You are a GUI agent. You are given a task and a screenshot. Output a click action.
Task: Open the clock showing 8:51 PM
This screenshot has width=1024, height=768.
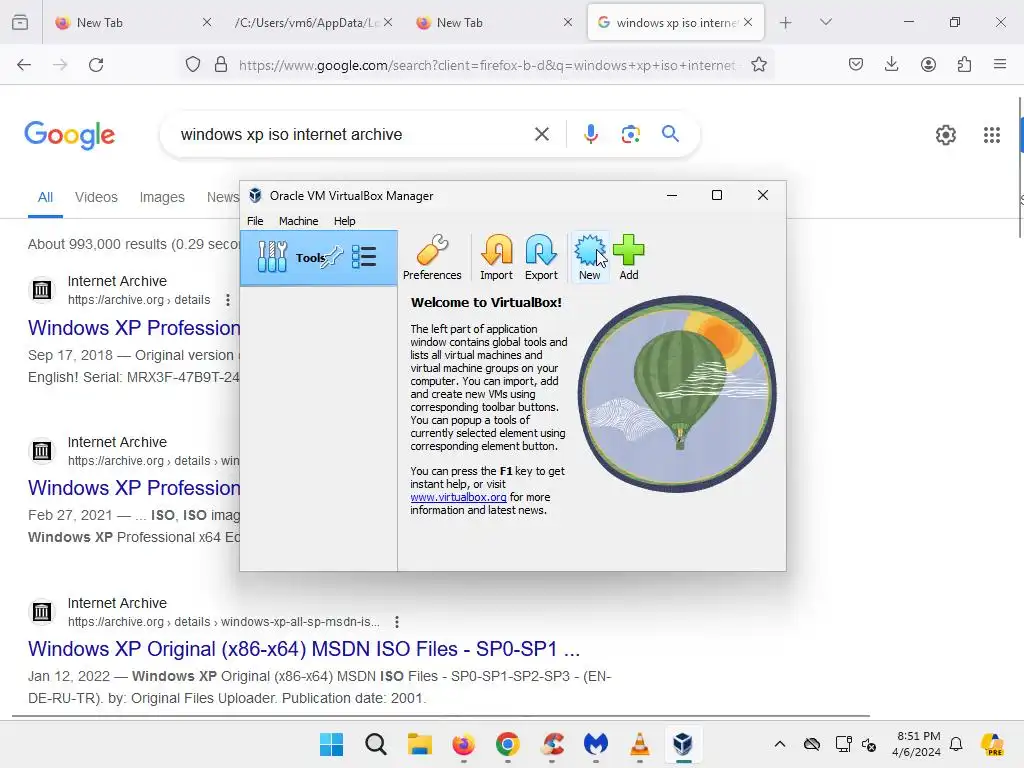[917, 744]
